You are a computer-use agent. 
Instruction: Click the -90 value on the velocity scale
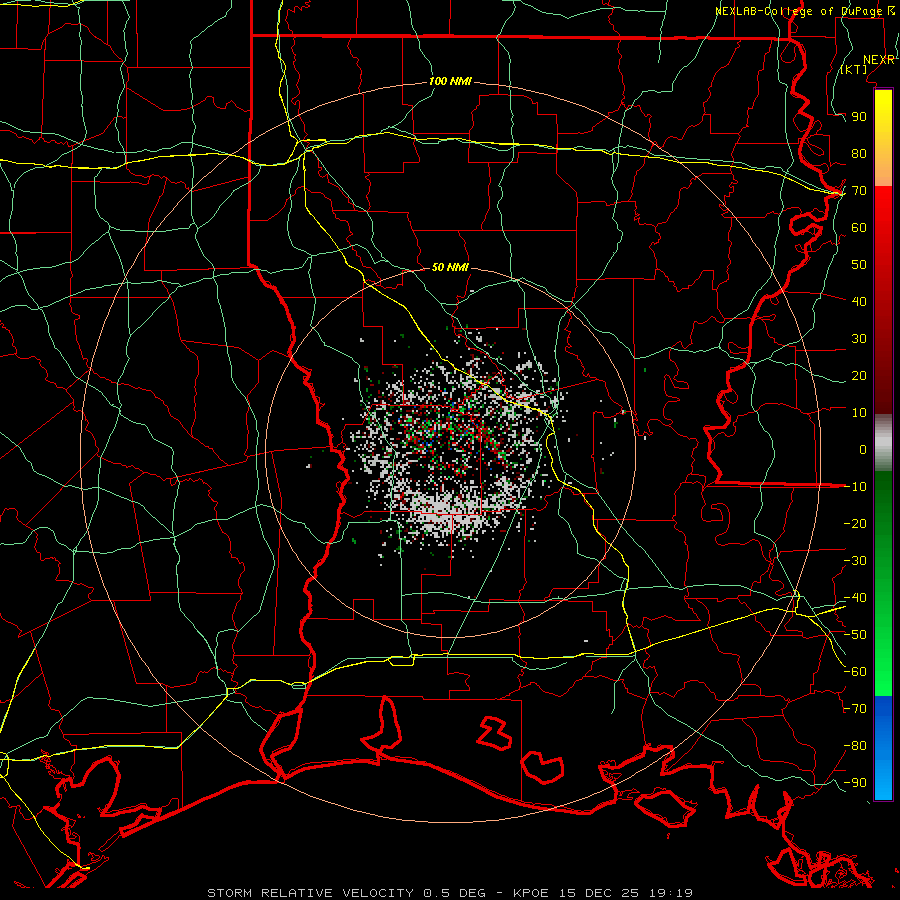click(x=855, y=783)
